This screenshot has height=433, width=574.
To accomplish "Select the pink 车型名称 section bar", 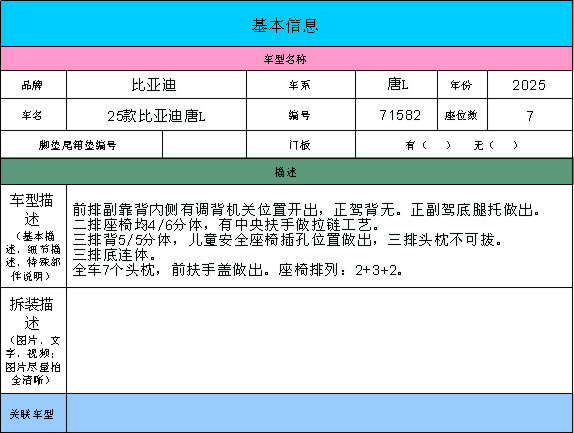I will pos(286,59).
